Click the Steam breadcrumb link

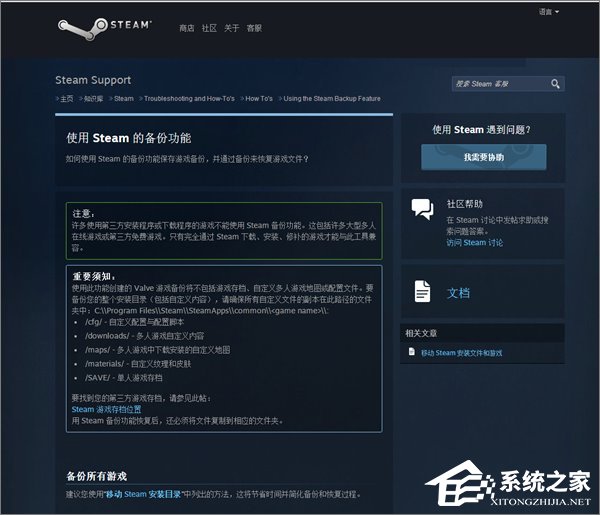pos(124,99)
